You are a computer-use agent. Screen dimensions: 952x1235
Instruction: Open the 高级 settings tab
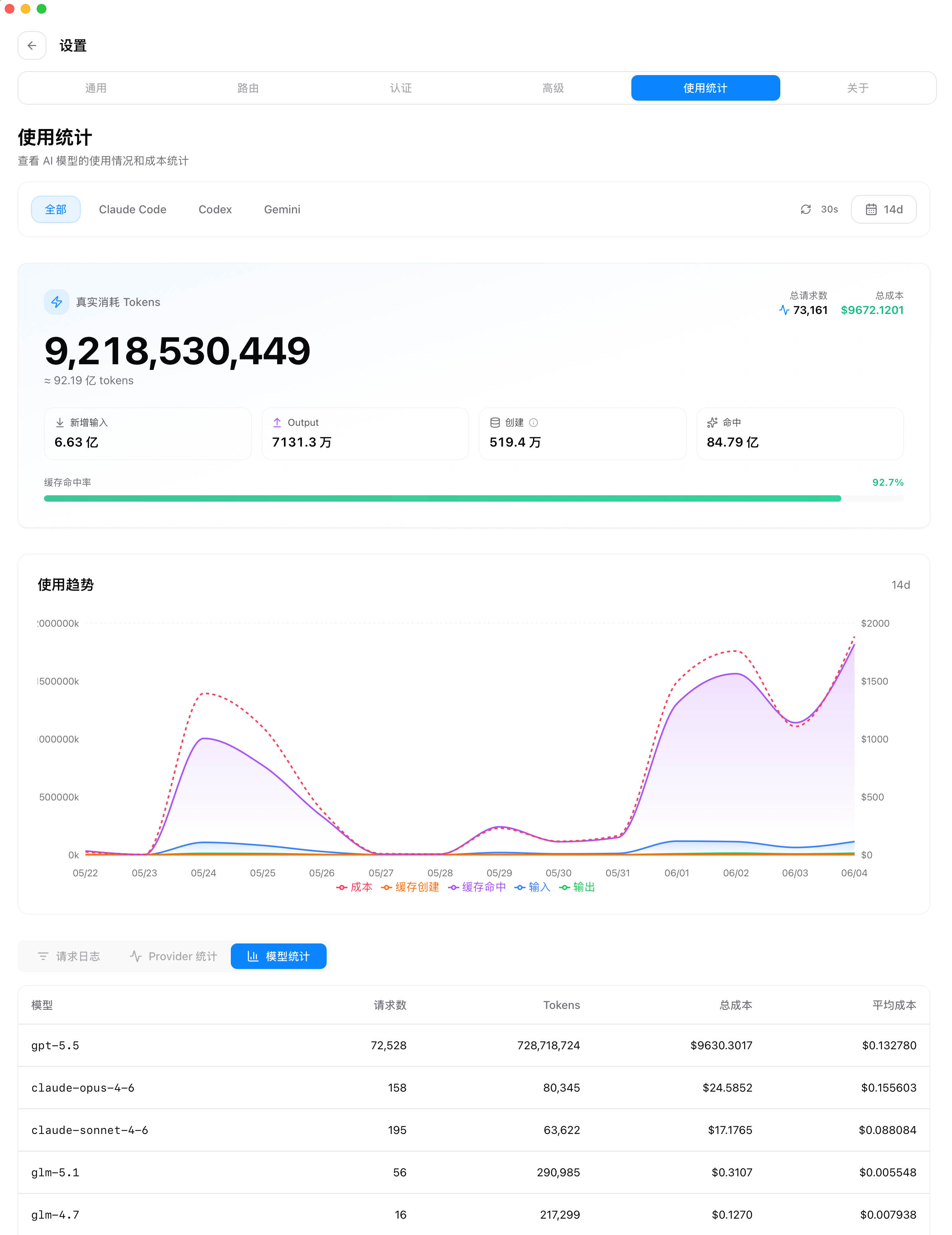[x=553, y=87]
